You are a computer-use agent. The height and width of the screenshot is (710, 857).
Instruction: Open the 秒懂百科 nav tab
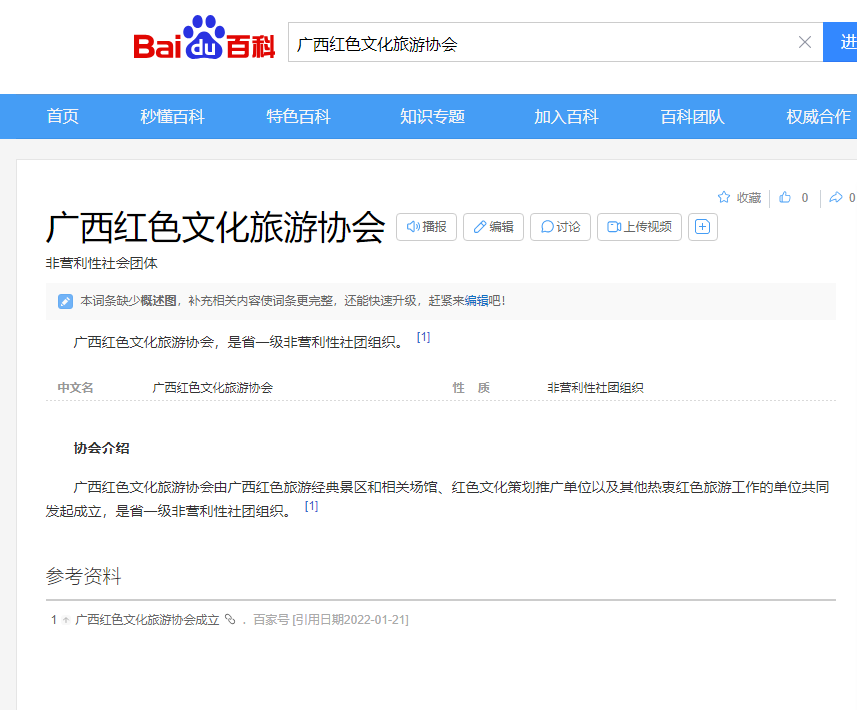point(172,117)
